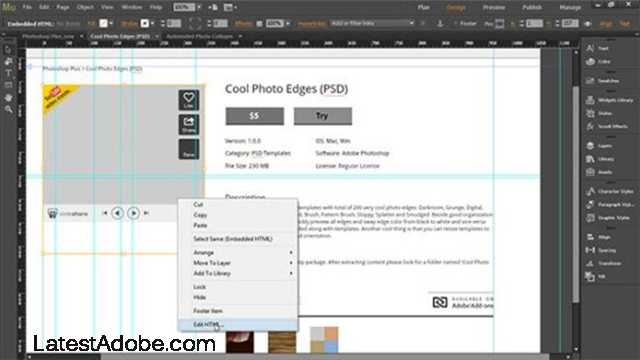The width and height of the screenshot is (640, 360).
Task: Open the Align panel
Action: [598, 237]
